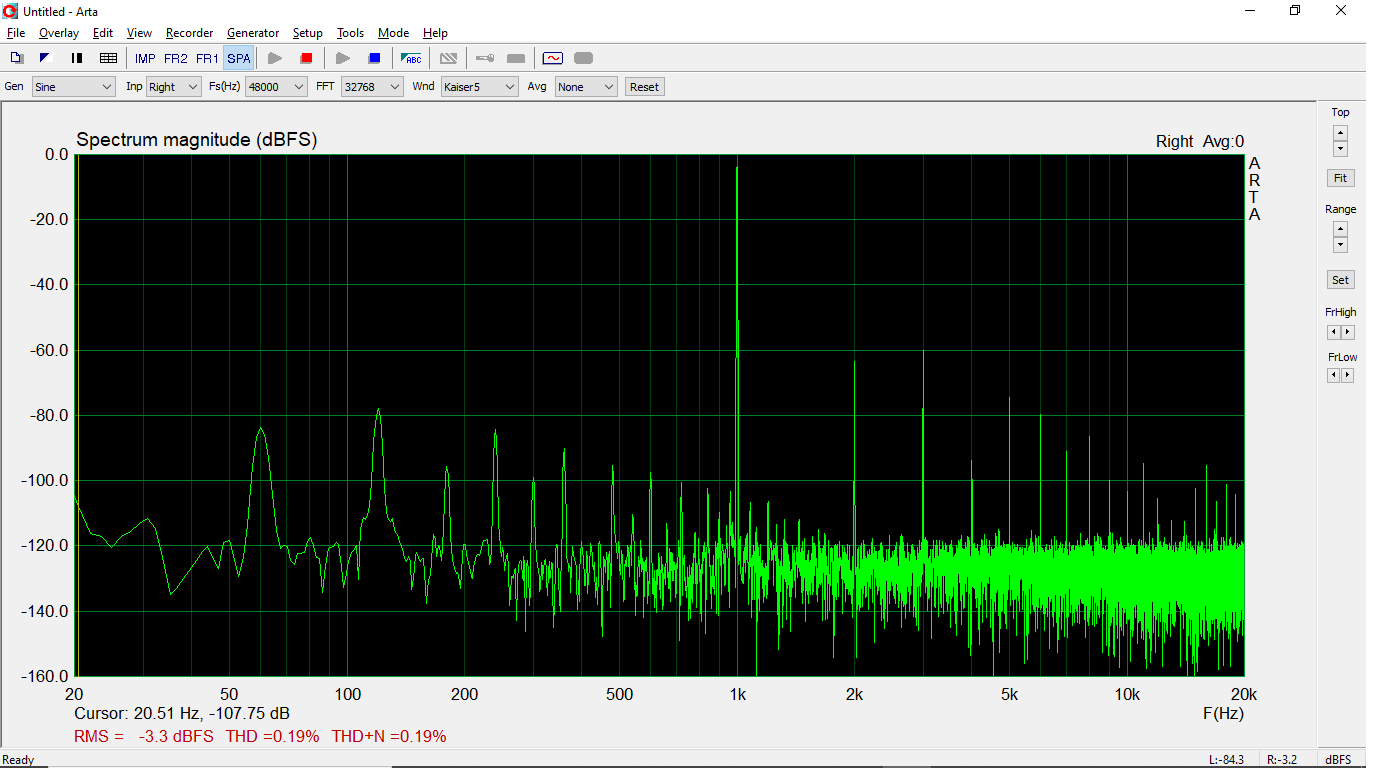1376x768 pixels.
Task: Open the Generator menu
Action: [x=253, y=33]
